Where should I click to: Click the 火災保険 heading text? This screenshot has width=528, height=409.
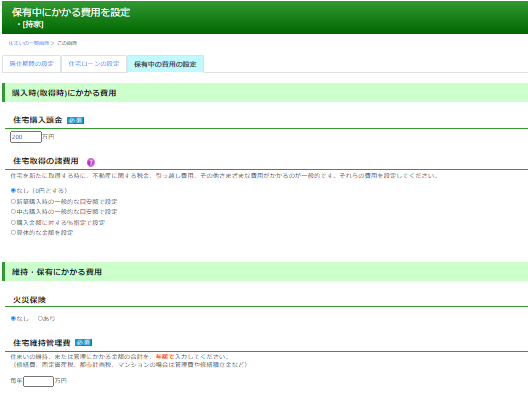tap(29, 300)
